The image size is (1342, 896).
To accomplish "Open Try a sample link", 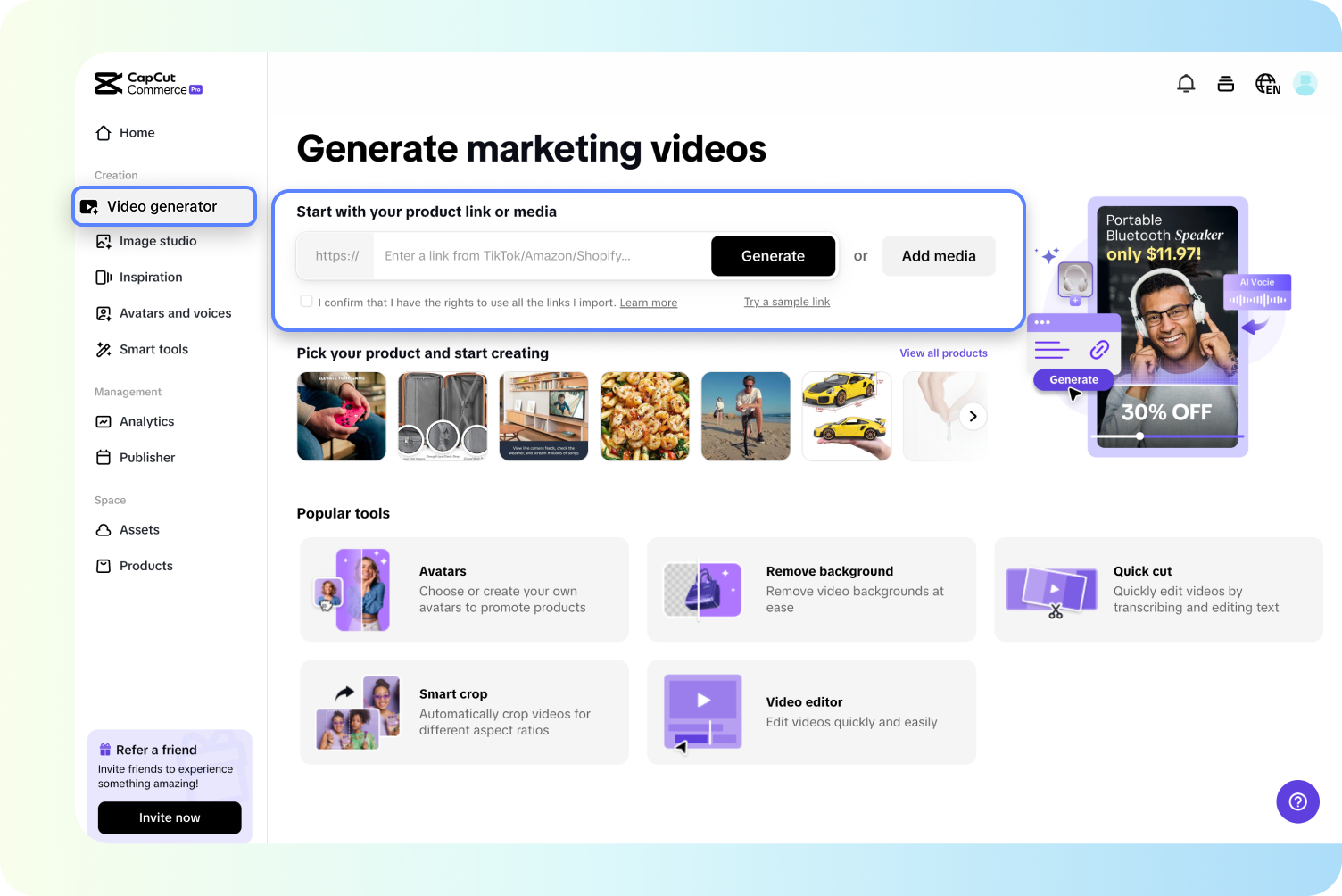I will point(786,302).
